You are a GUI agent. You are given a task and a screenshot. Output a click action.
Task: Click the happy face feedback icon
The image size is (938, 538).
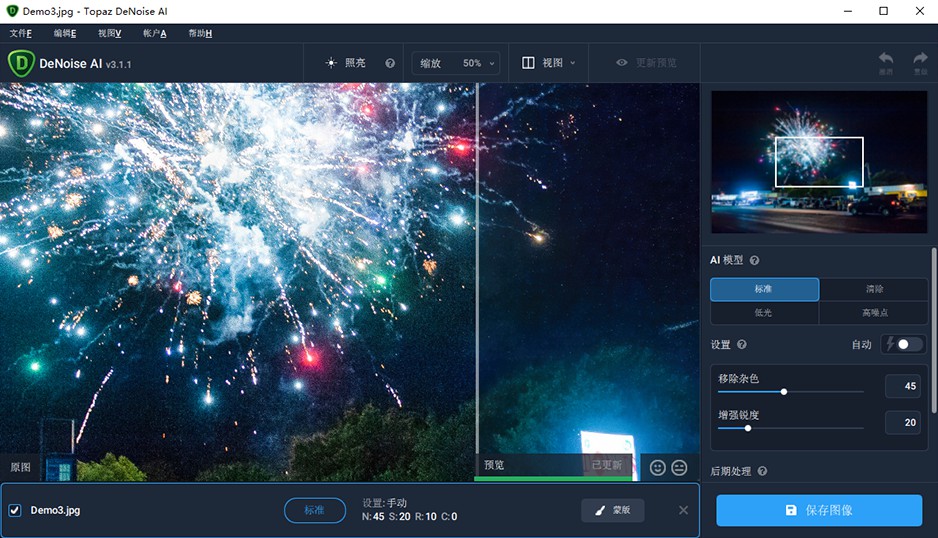657,468
